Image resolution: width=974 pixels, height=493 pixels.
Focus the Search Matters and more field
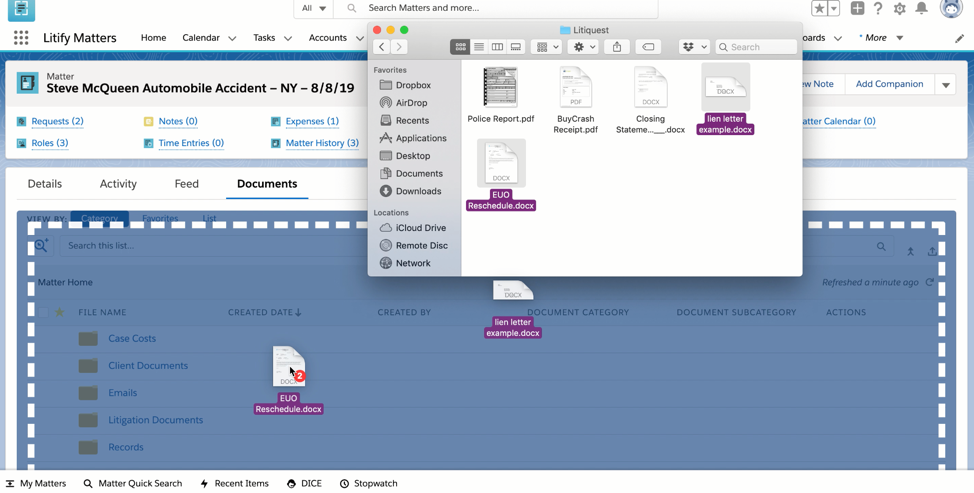click(x=495, y=8)
